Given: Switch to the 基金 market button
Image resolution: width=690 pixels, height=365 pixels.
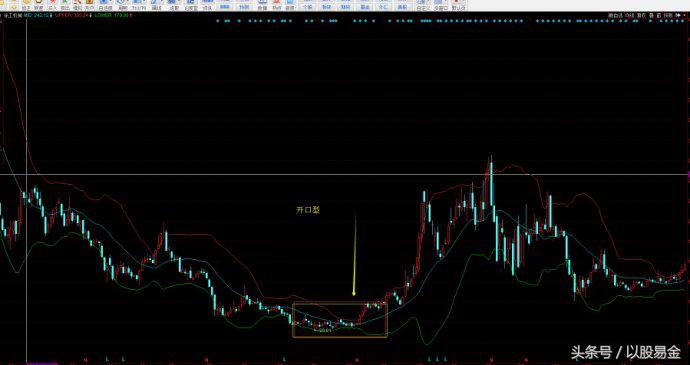Looking at the screenshot, I should click(x=365, y=7).
